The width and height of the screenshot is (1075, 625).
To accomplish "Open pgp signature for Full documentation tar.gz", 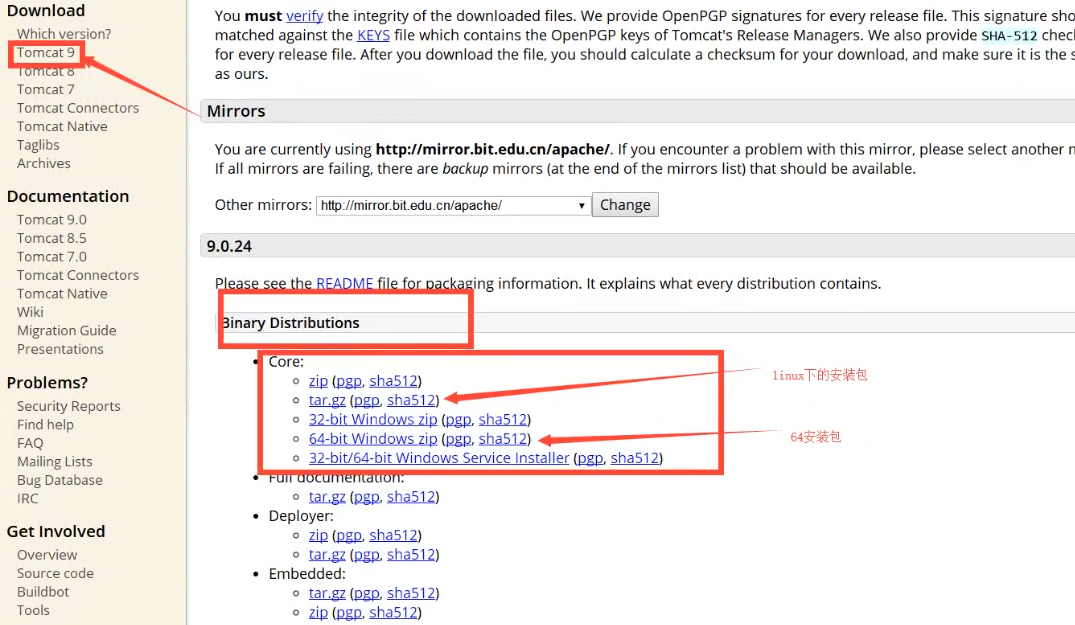I will pyautogui.click(x=367, y=497).
